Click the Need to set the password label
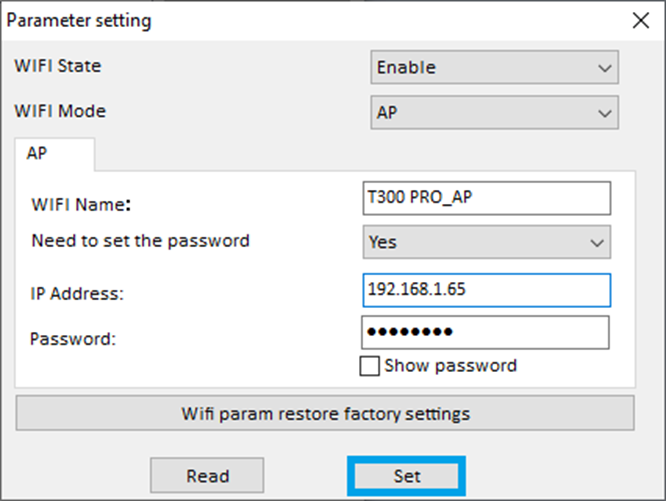 [141, 241]
